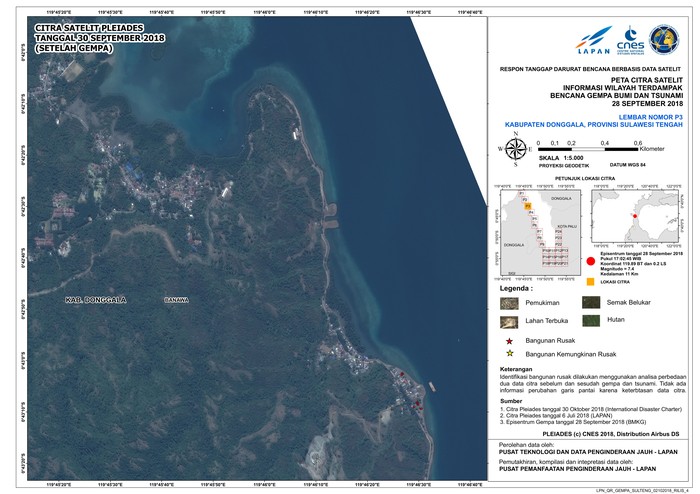Click the compass rose north arrow
The height and width of the screenshot is (494, 700).
point(516,150)
